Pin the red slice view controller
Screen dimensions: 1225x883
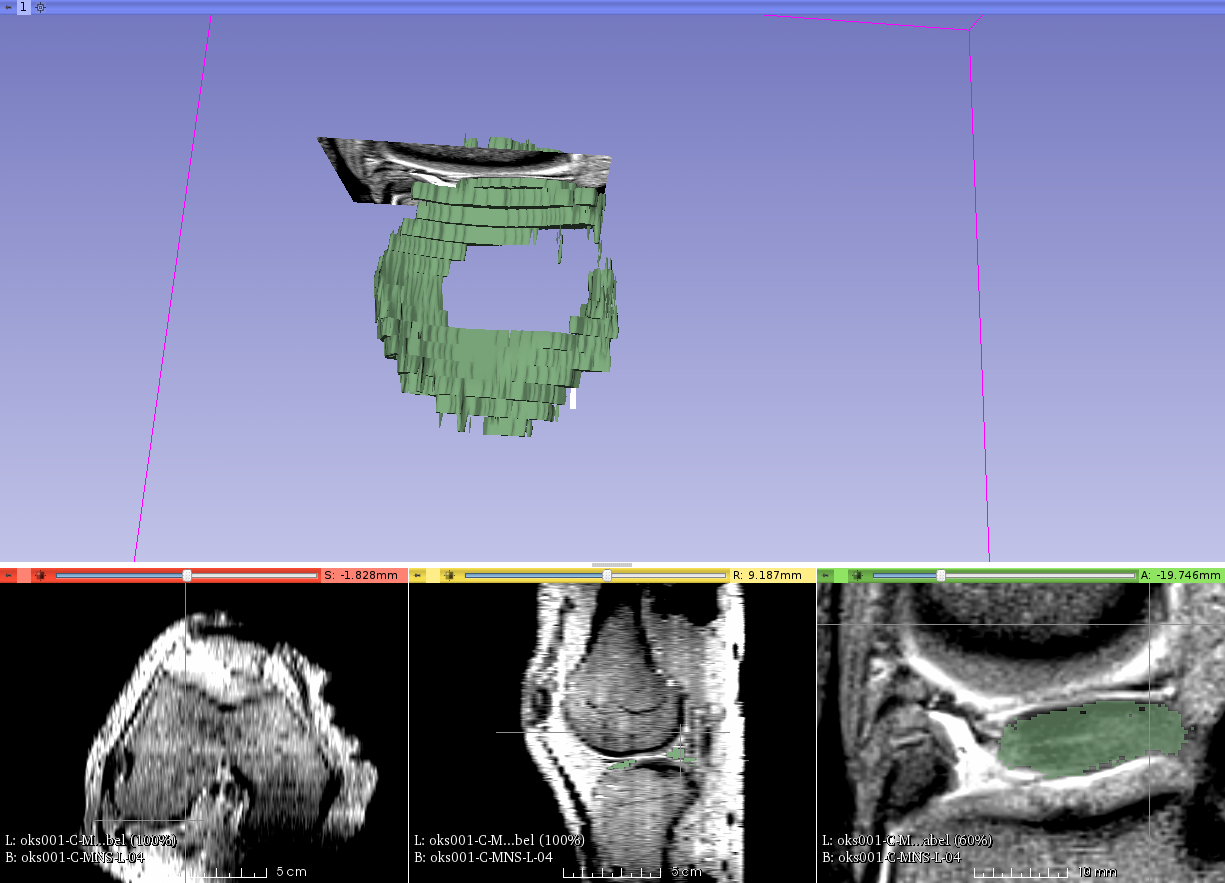pyautogui.click(x=8, y=576)
